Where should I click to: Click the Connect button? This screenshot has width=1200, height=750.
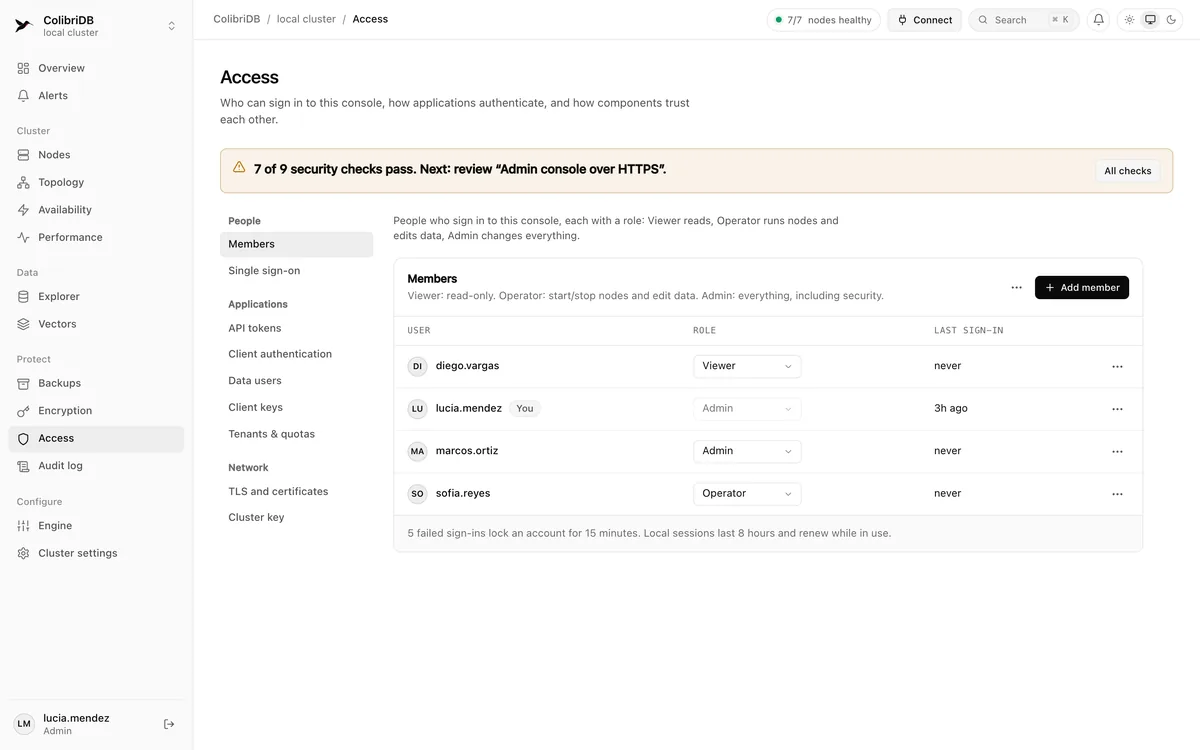[x=924, y=20]
